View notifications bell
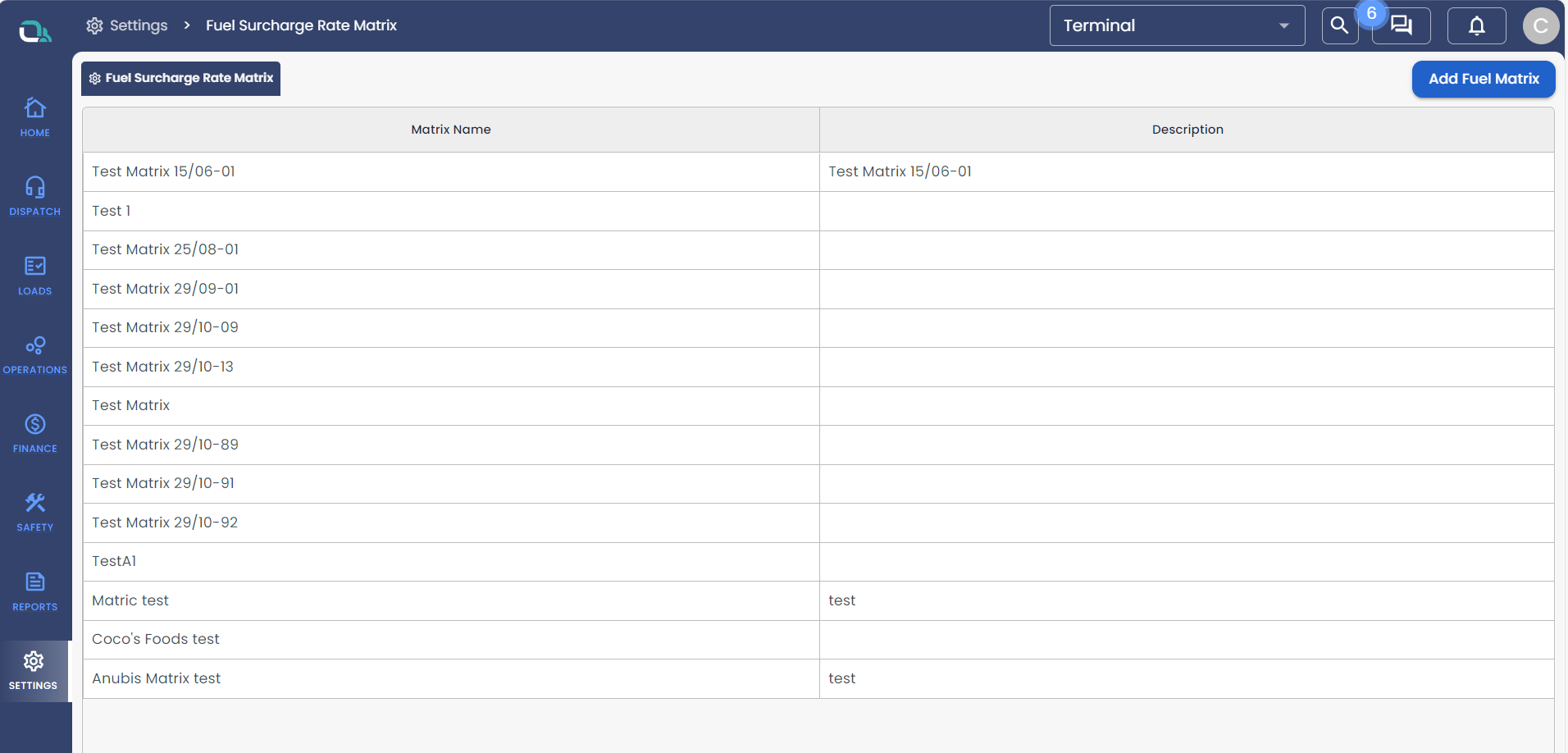The image size is (1568, 753). (1476, 25)
